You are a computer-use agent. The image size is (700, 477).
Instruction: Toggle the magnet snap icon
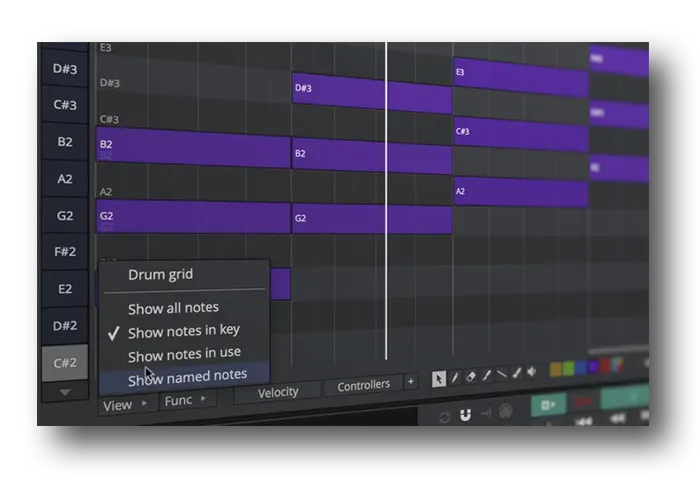pyautogui.click(x=465, y=415)
